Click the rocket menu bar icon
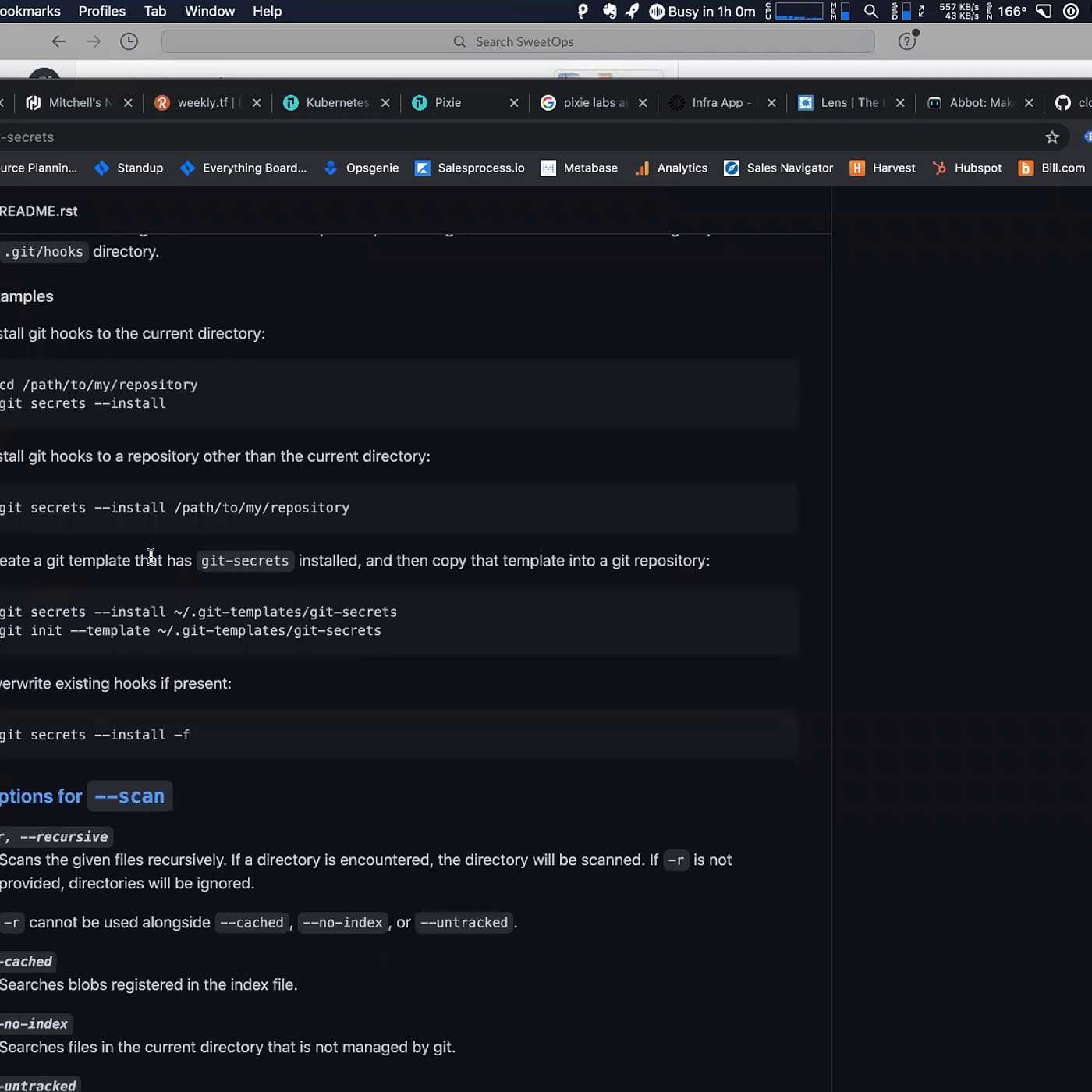Viewport: 1092px width, 1092px height. pos(633,11)
